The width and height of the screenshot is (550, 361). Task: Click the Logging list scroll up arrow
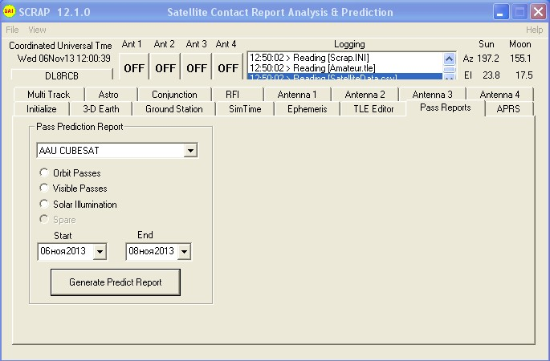coord(449,59)
